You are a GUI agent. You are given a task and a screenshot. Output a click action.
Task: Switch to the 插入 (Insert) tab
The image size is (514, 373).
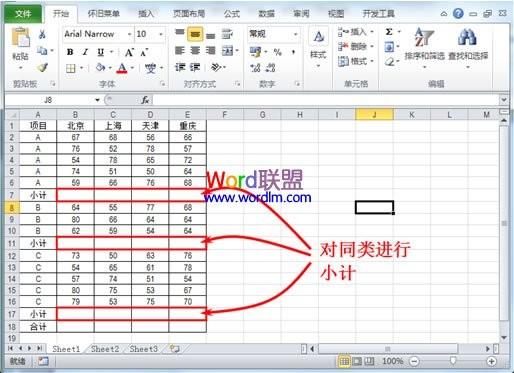146,14
